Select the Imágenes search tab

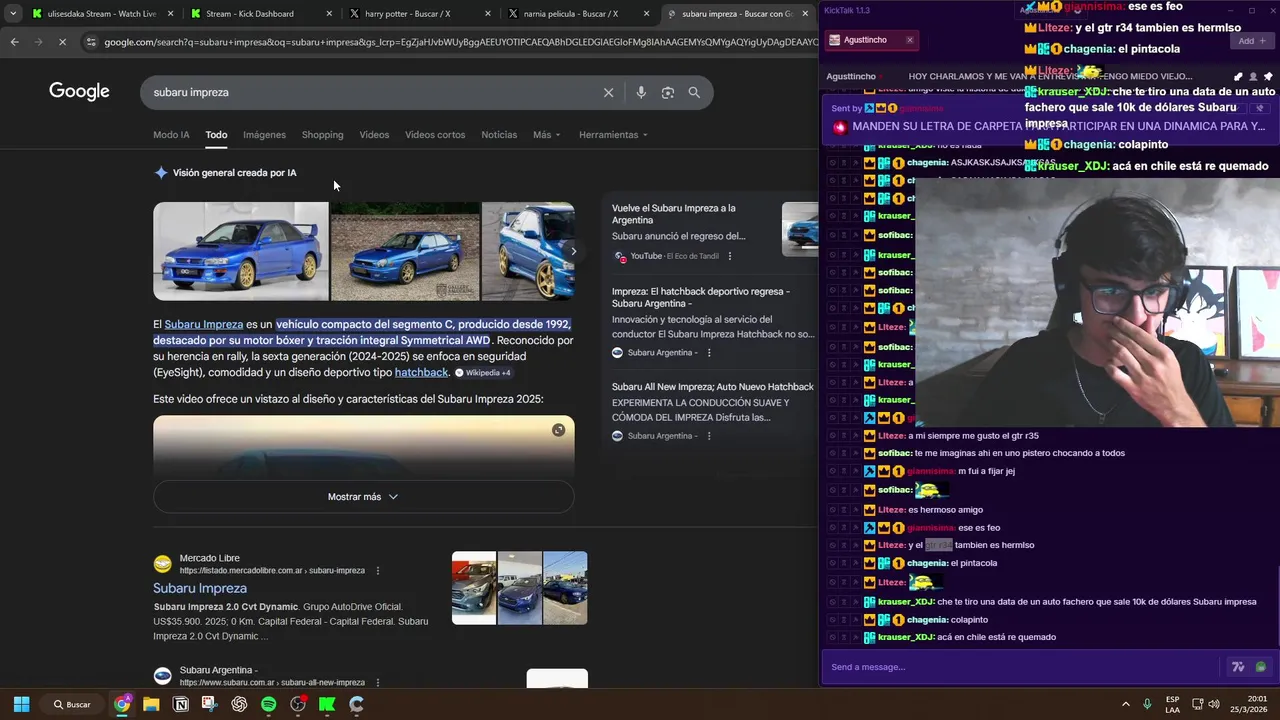pos(264,135)
